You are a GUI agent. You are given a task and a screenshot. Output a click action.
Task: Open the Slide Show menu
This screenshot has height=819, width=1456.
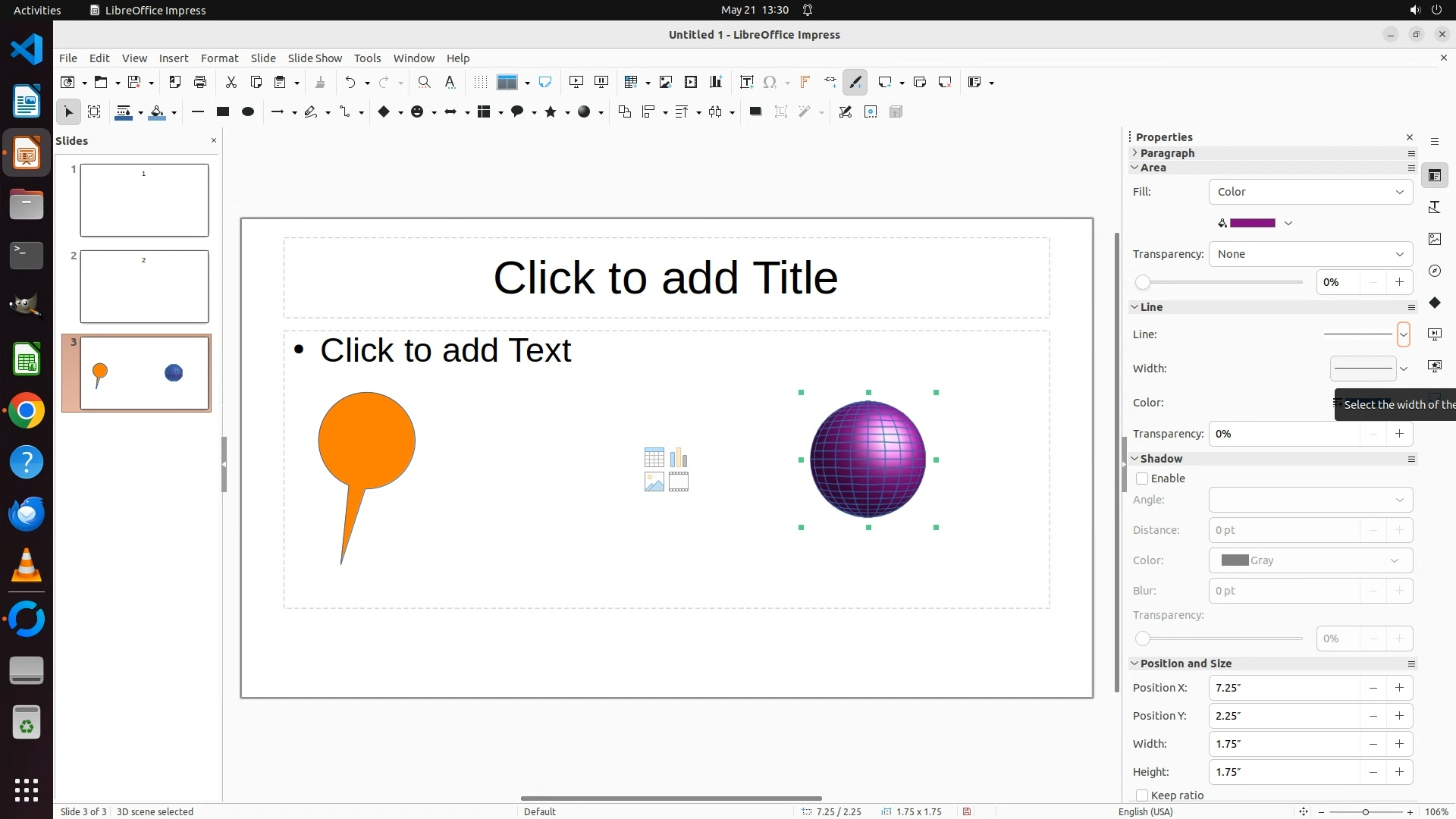[x=315, y=58]
